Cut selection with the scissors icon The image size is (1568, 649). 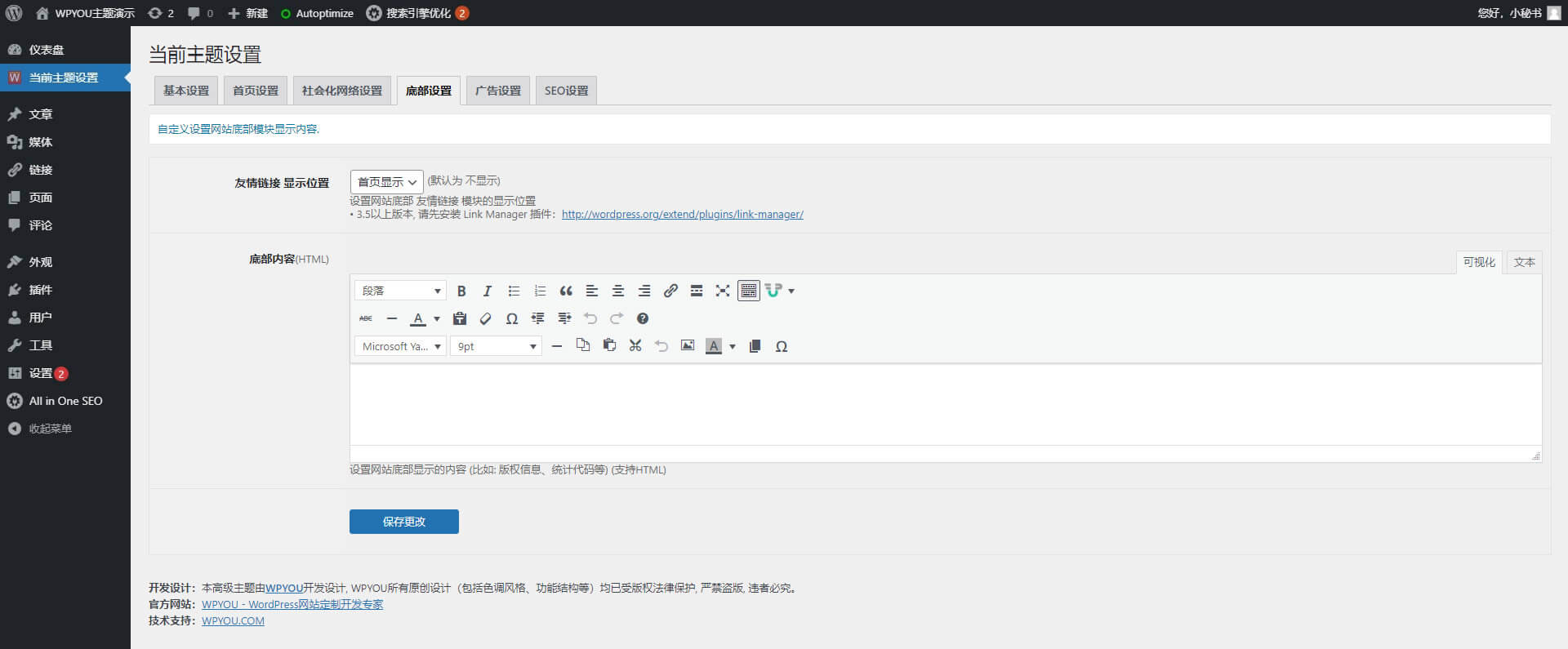pos(635,346)
